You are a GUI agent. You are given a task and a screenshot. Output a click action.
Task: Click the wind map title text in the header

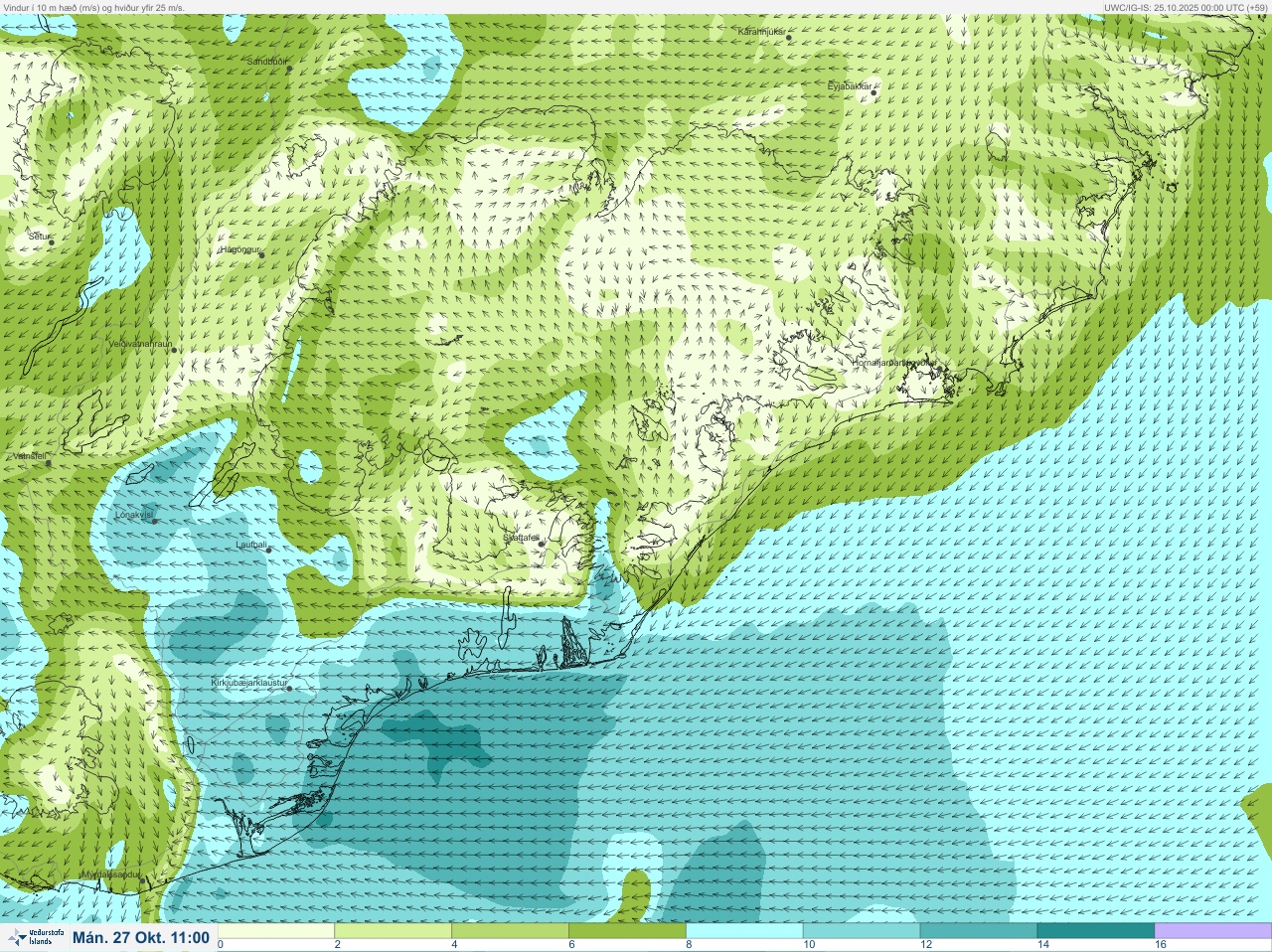(93, 7)
